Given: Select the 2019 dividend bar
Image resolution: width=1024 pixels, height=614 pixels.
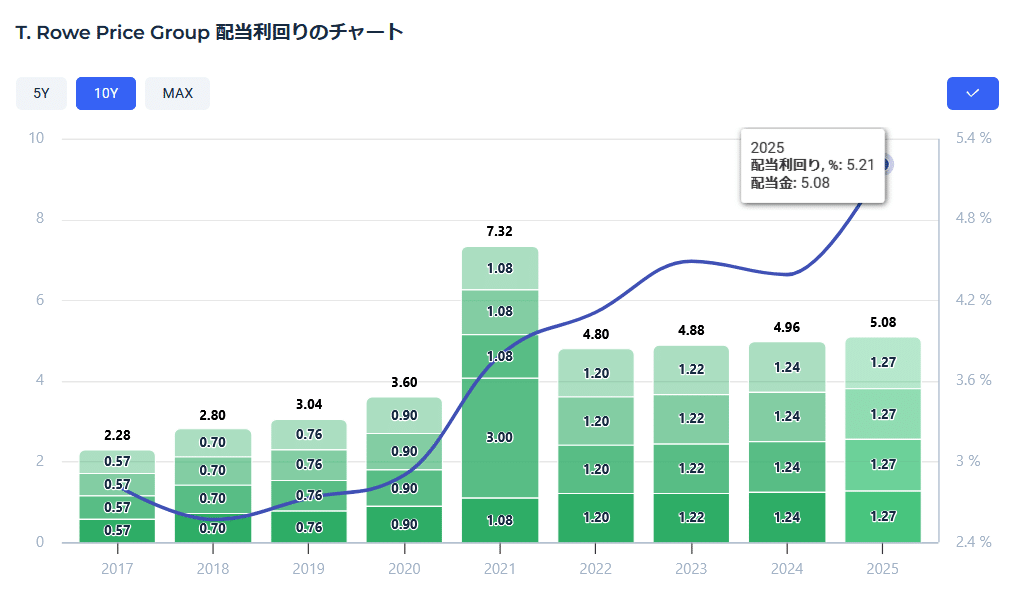Looking at the screenshot, I should click(308, 482).
